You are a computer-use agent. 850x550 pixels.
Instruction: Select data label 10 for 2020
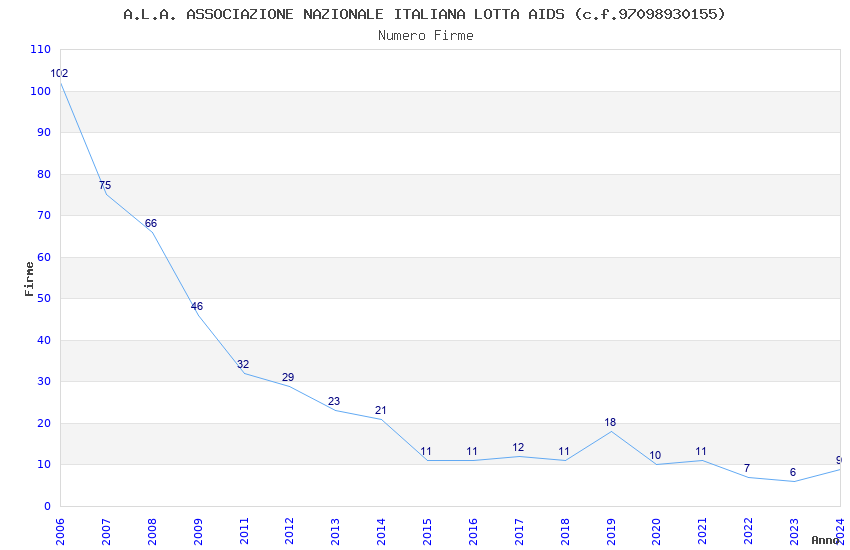click(655, 455)
